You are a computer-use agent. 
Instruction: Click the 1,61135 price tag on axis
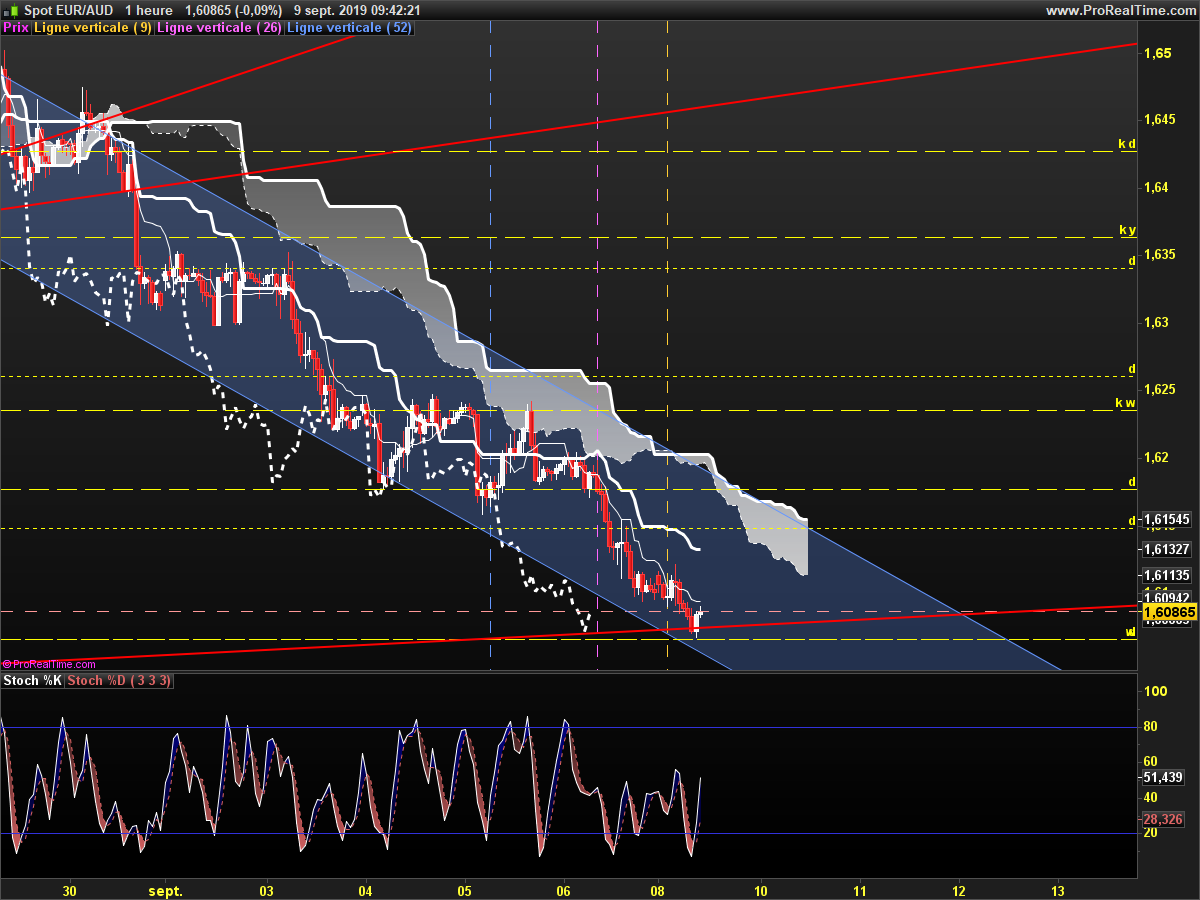[x=1166, y=575]
